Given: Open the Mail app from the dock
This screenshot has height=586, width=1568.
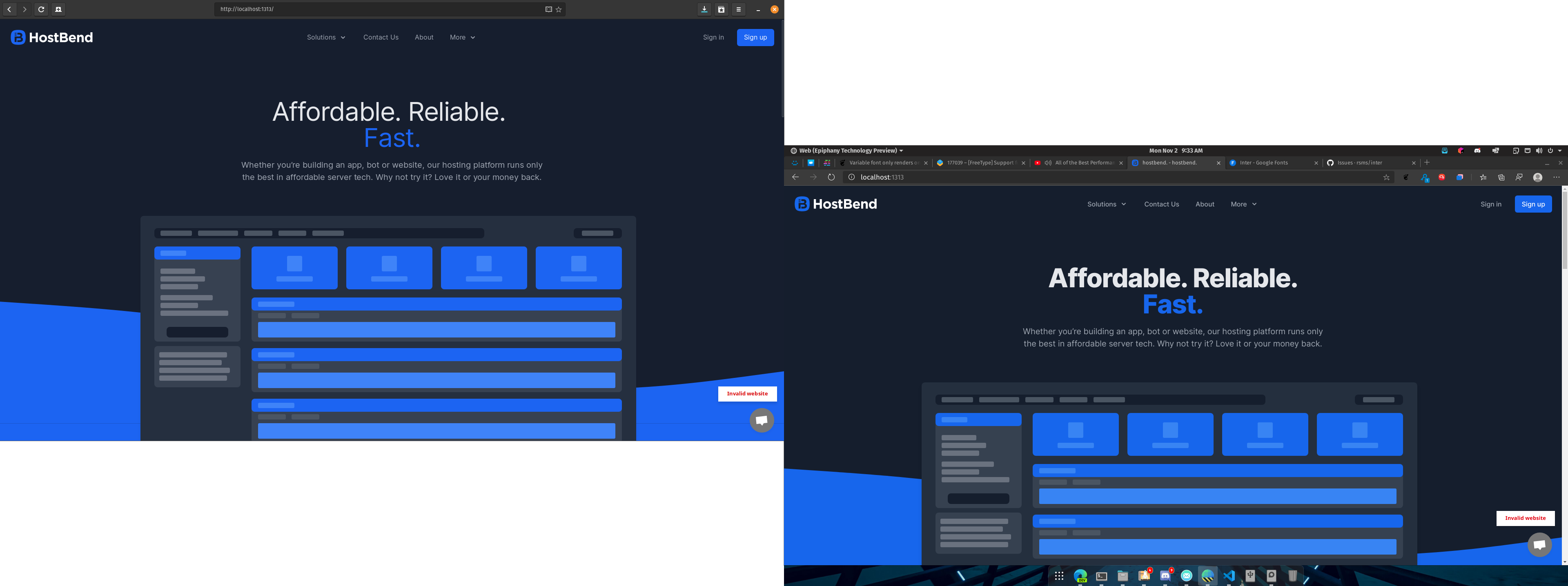Looking at the screenshot, I should point(1186,576).
